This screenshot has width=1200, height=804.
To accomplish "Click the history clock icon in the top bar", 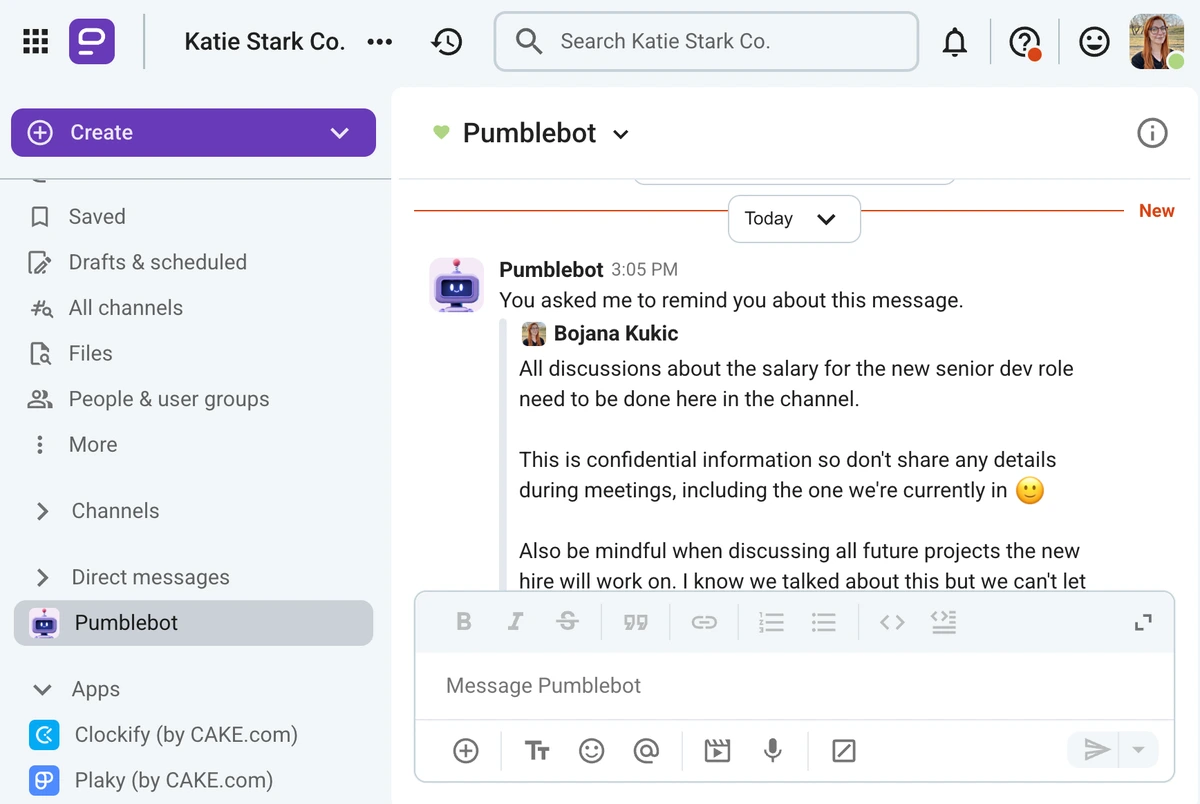I will (x=447, y=41).
